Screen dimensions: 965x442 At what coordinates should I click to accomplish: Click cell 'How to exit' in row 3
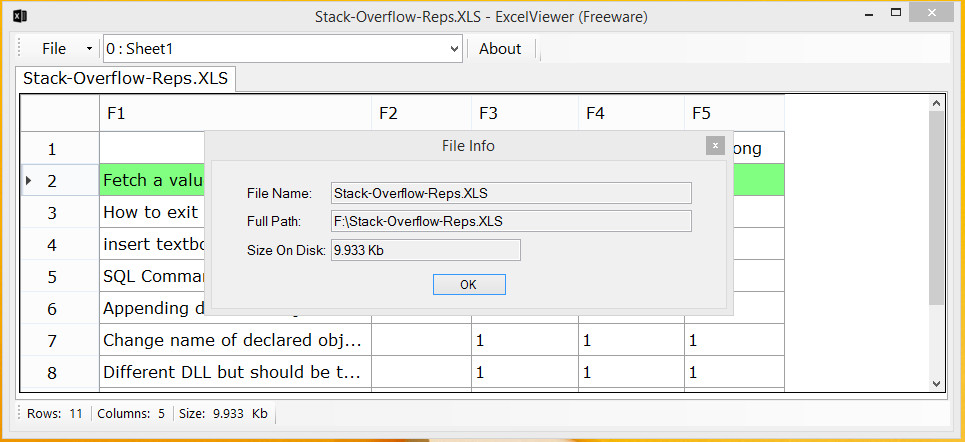(x=152, y=212)
